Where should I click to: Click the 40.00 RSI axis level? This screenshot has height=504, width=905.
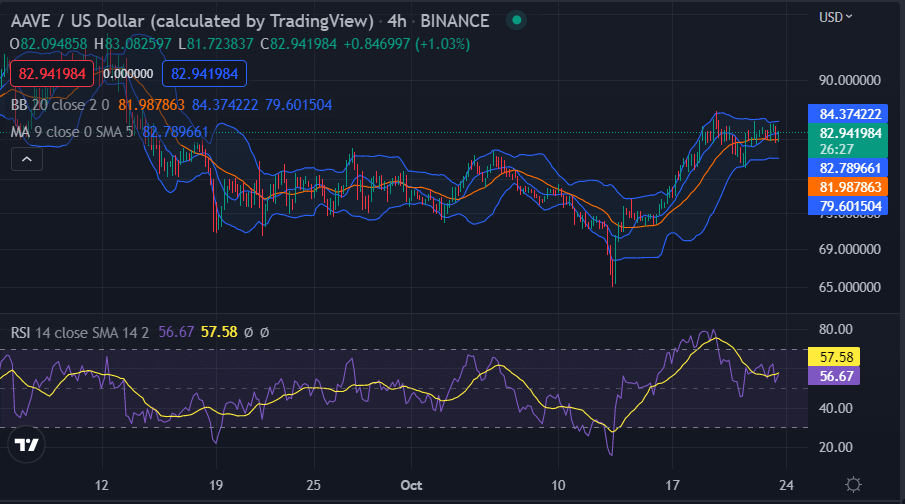pyautogui.click(x=835, y=408)
